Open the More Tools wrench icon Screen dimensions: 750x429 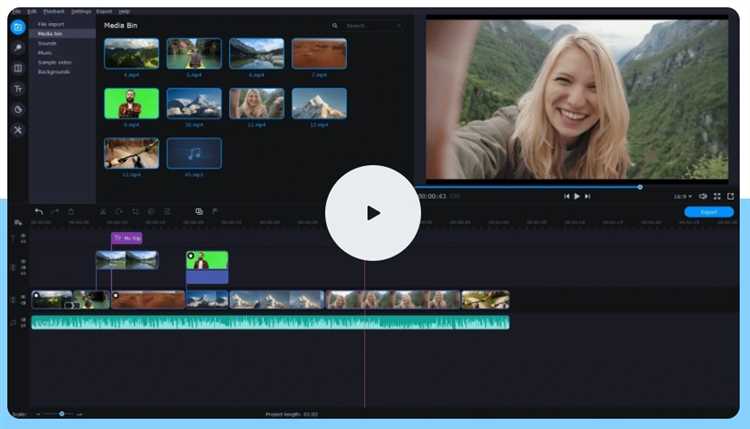(x=18, y=130)
